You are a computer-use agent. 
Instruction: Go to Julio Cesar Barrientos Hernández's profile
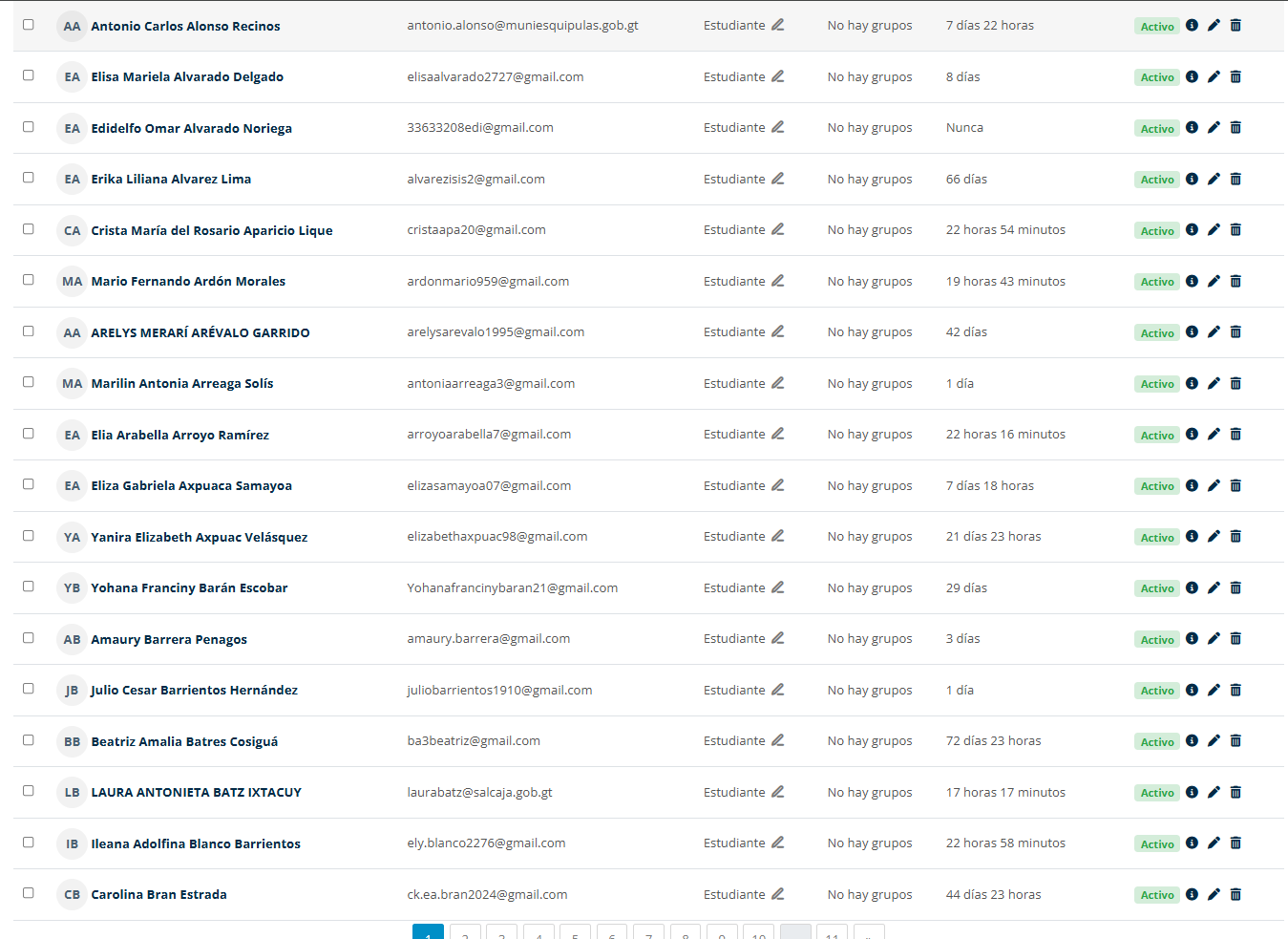pos(194,690)
